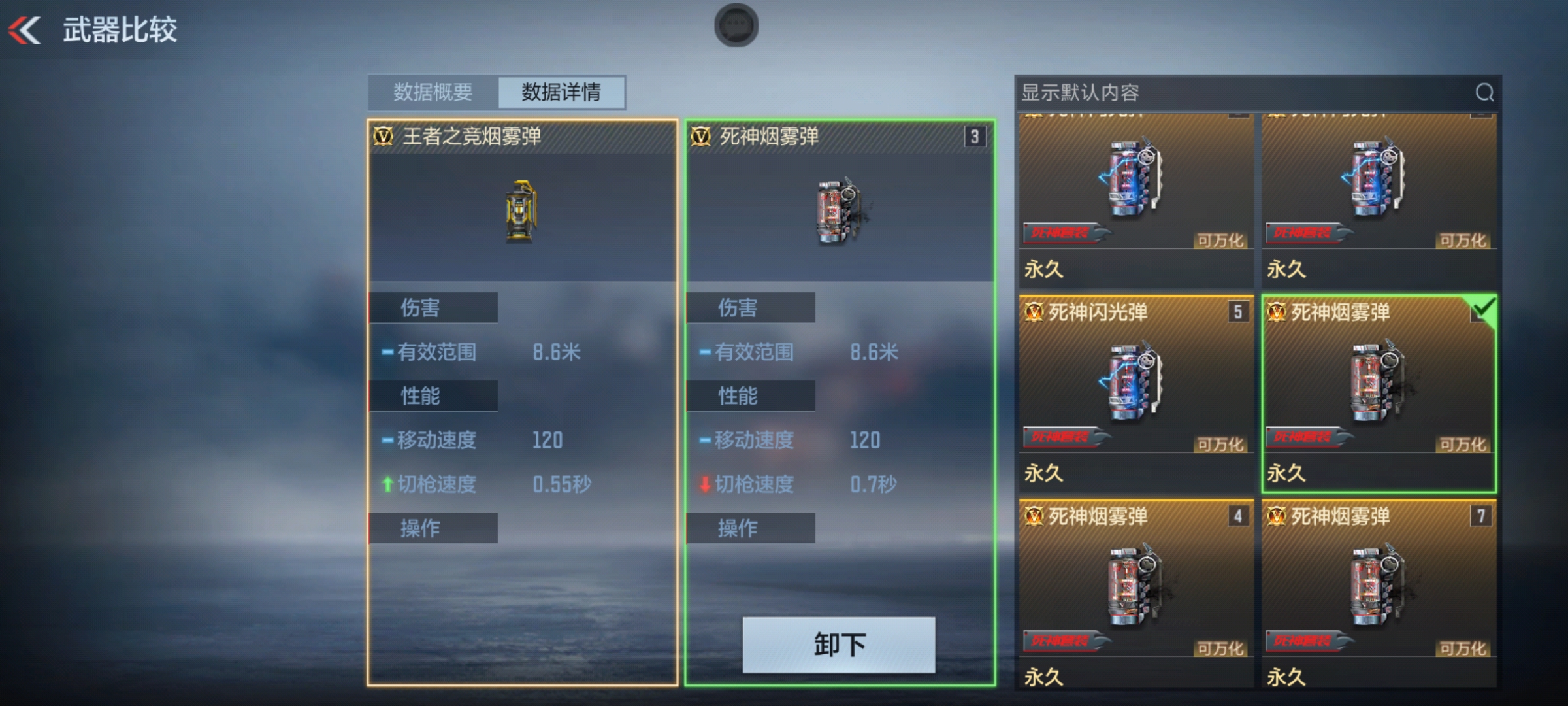Go back using the double-arrow icon
This screenshot has height=706, width=1568.
25,30
